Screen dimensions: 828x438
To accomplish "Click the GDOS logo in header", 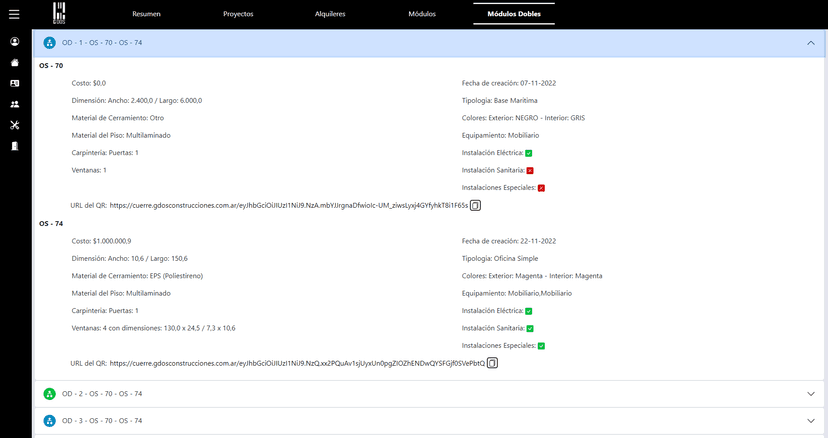I will click(x=61, y=14).
